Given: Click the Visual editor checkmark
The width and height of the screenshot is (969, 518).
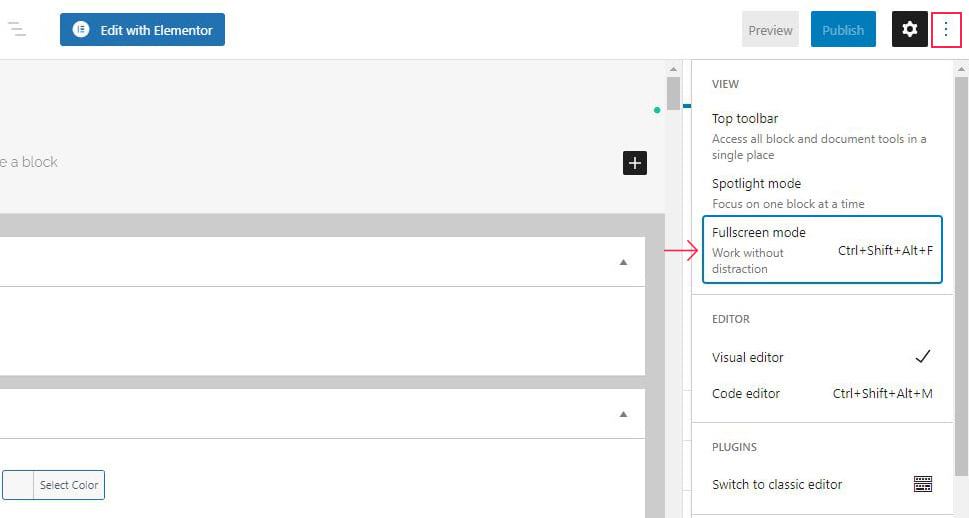Looking at the screenshot, I should 922,357.
